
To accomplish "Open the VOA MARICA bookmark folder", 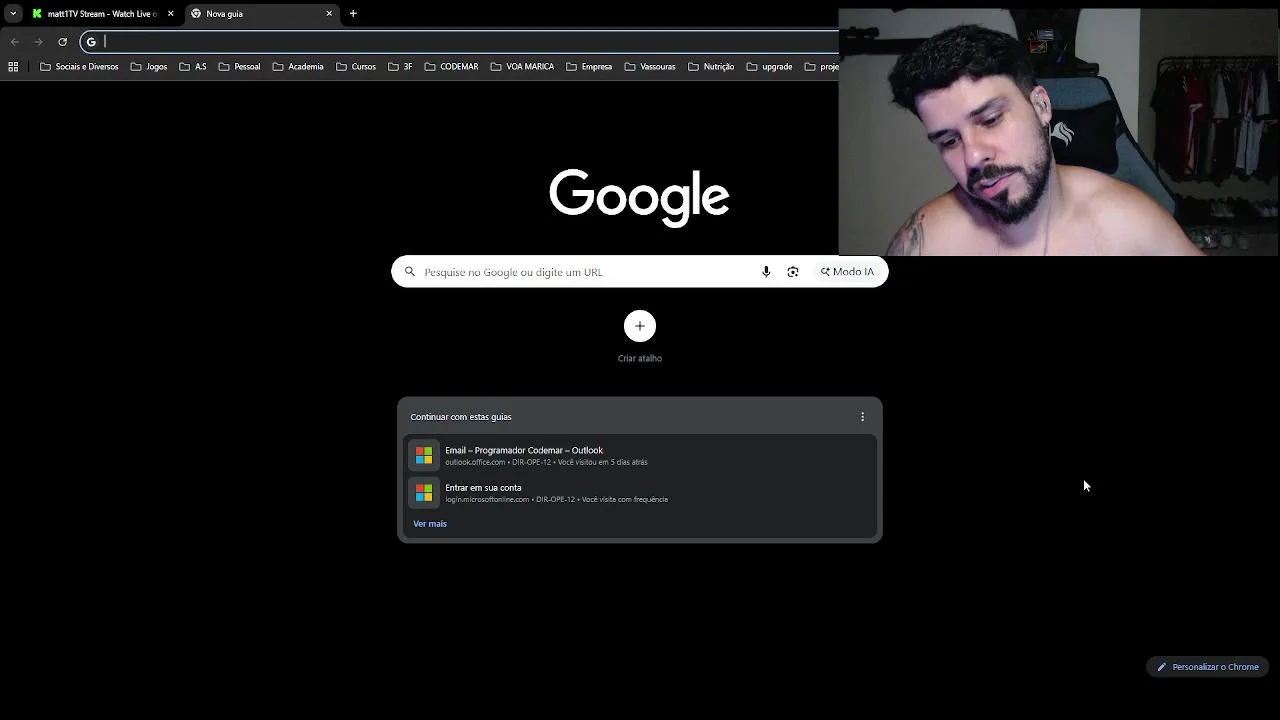I will coord(522,67).
